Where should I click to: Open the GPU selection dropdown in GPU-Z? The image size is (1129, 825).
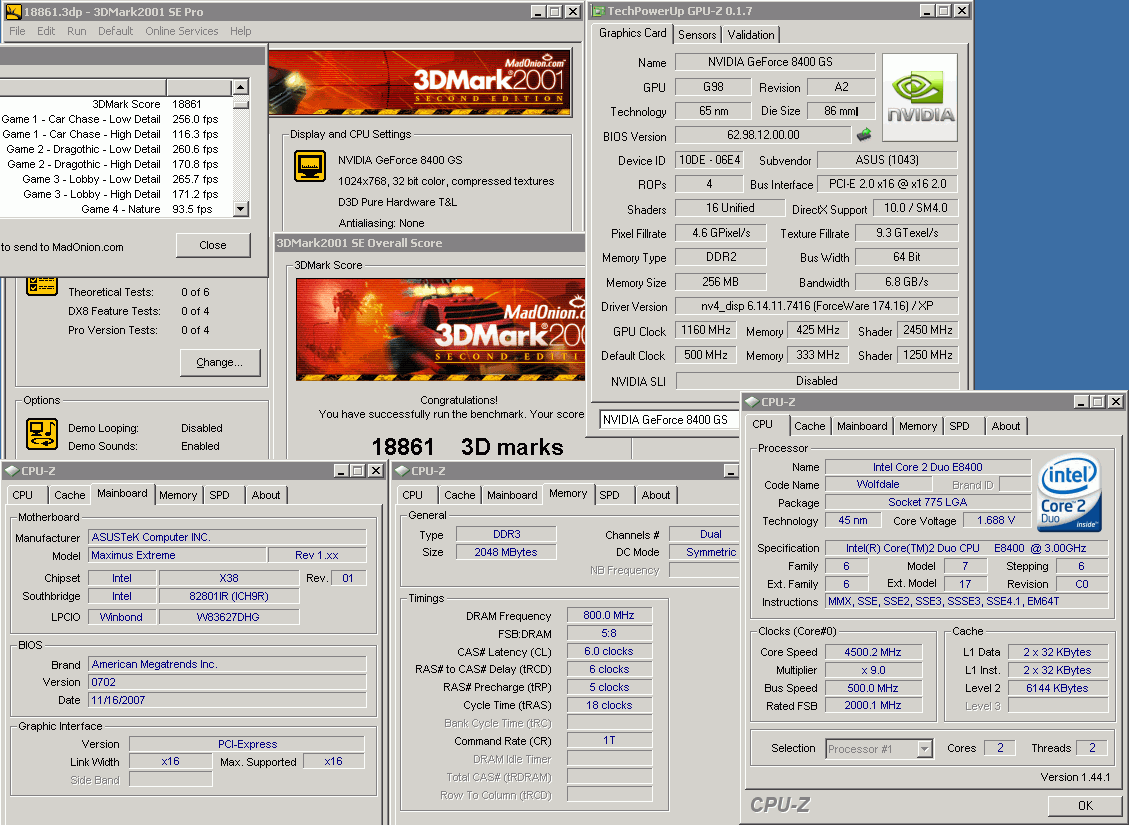[x=668, y=420]
